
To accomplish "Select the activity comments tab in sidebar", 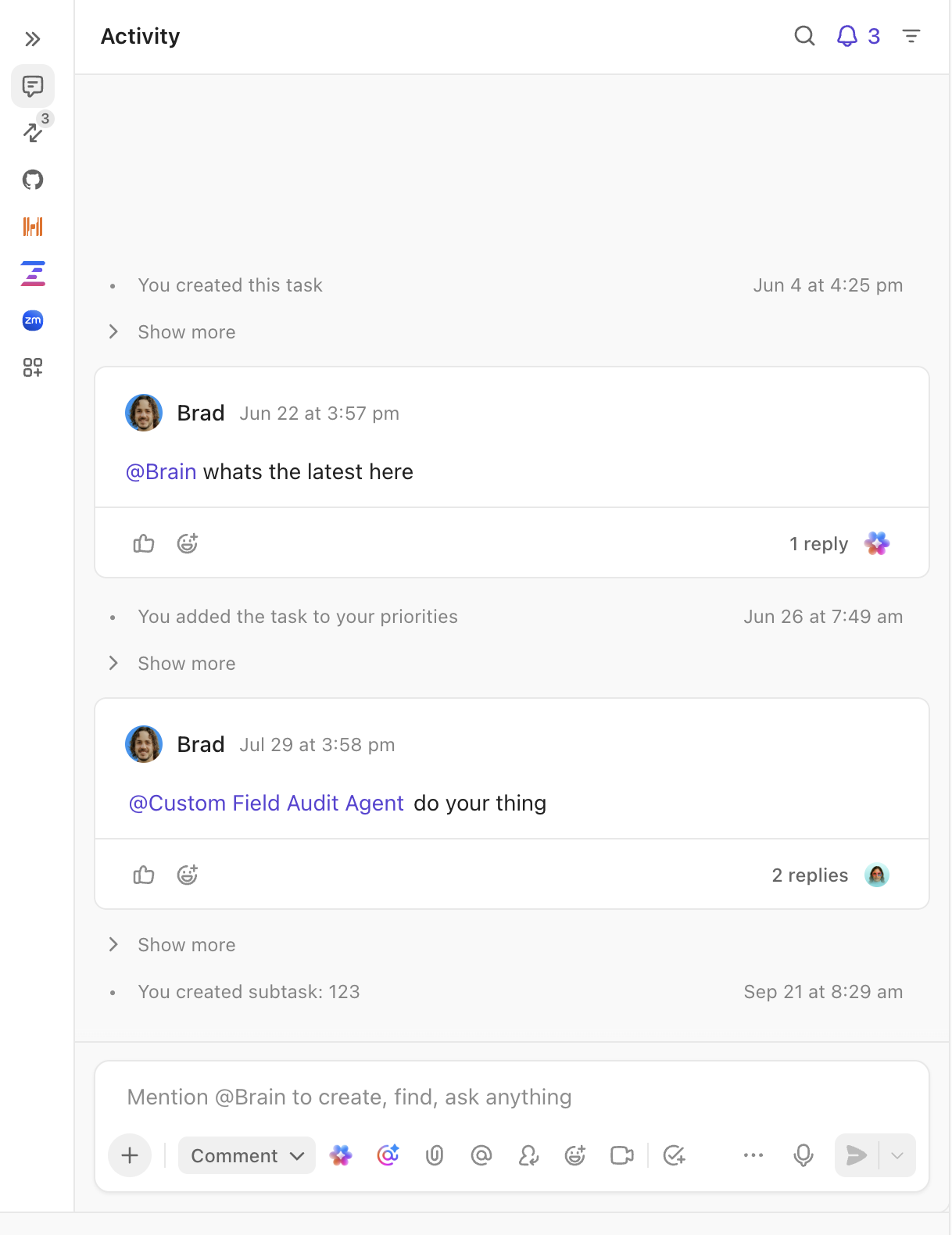I will [x=33, y=86].
